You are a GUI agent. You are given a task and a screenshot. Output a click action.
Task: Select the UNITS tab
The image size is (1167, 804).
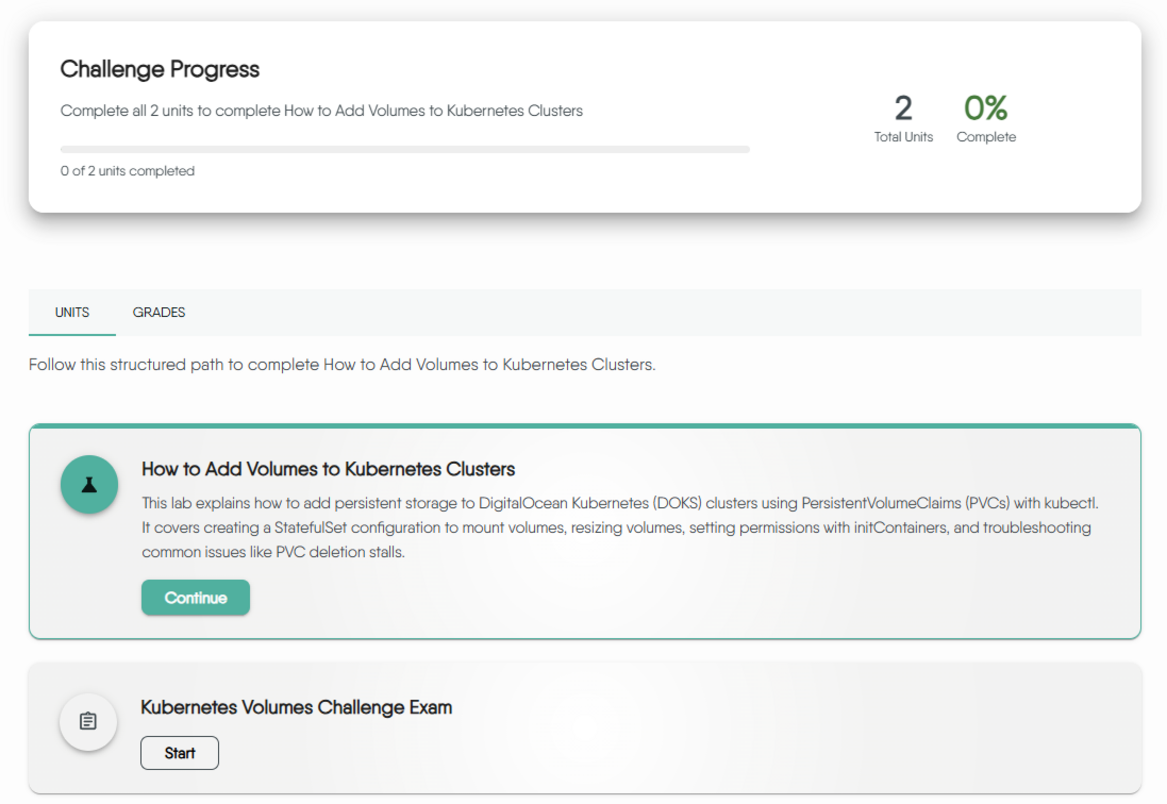(71, 312)
